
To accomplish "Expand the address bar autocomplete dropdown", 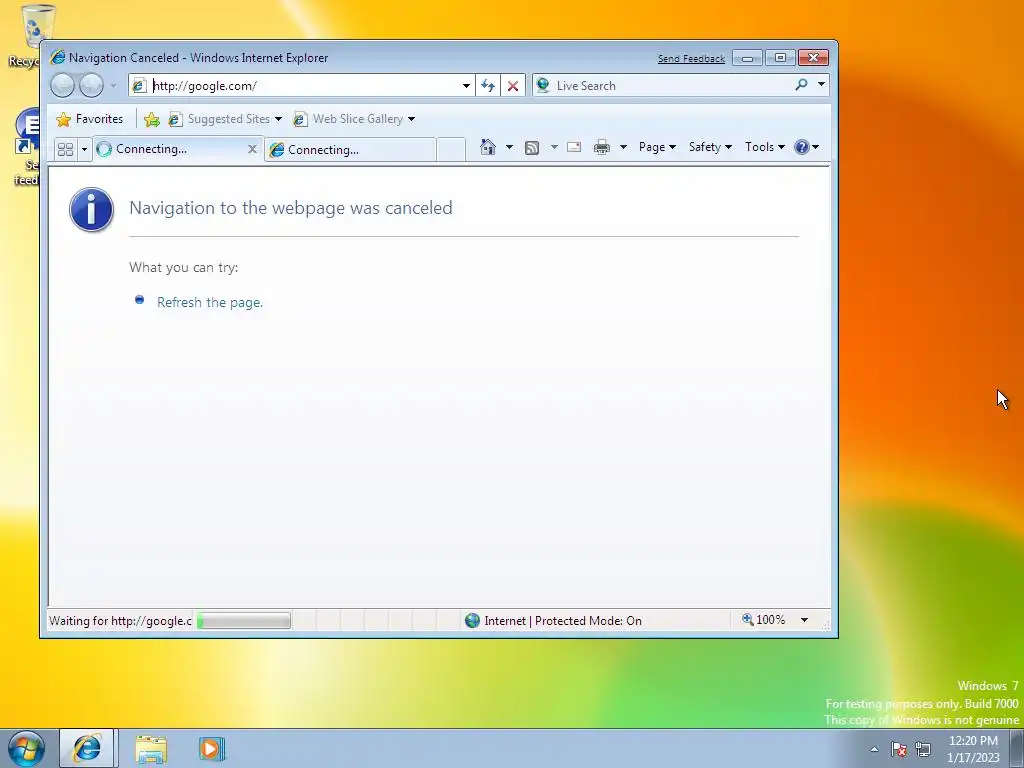I will click(x=466, y=86).
